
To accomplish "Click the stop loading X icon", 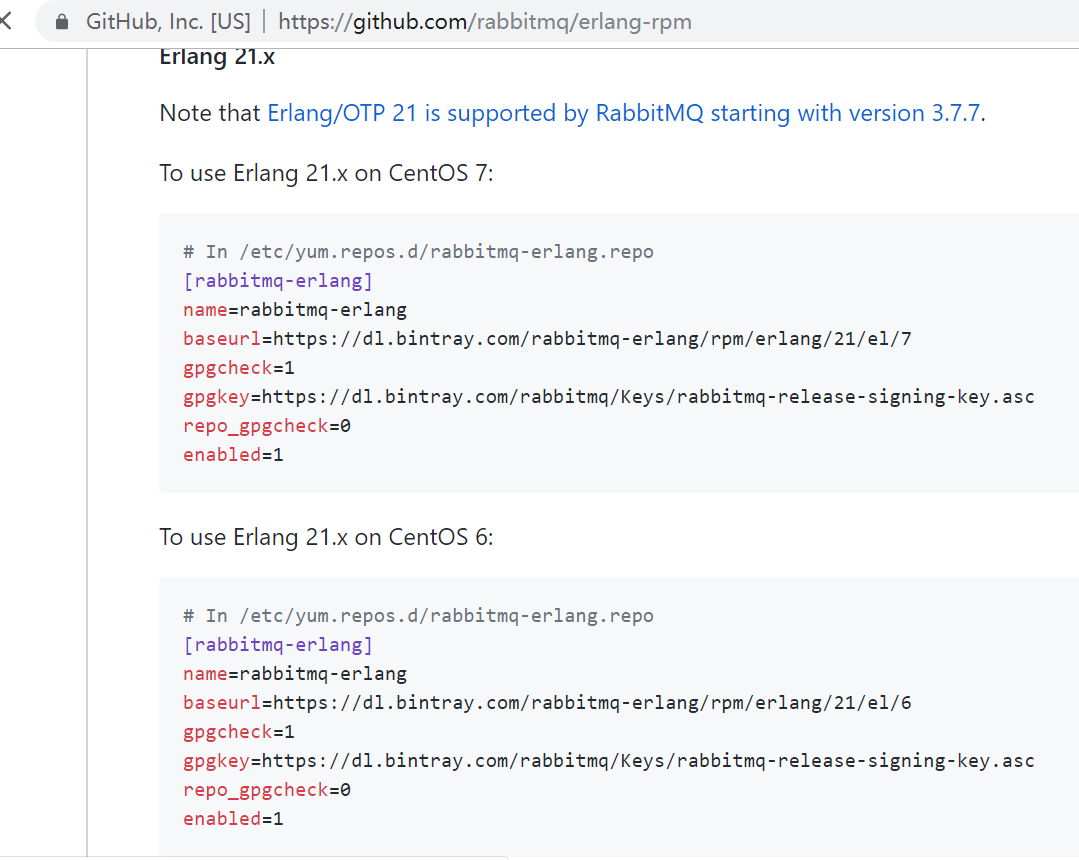I will pyautogui.click(x=6, y=21).
